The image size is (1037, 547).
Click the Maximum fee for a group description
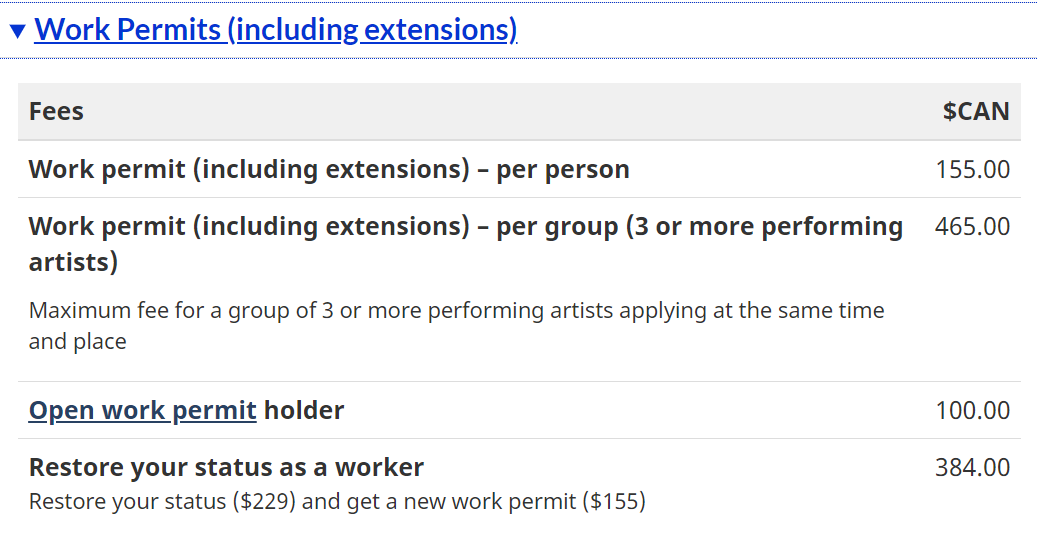point(456,325)
